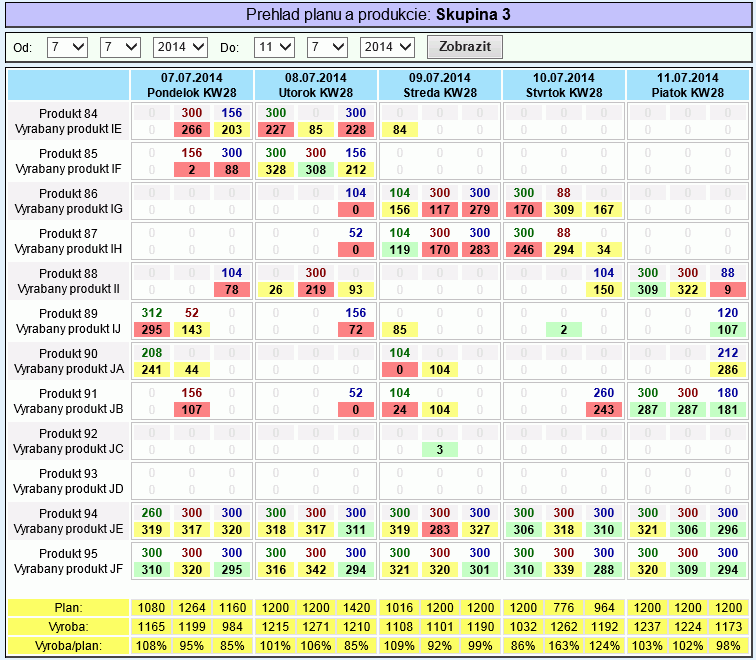Expand the 'Do' year dropdown
The image size is (756, 660).
pos(387,47)
